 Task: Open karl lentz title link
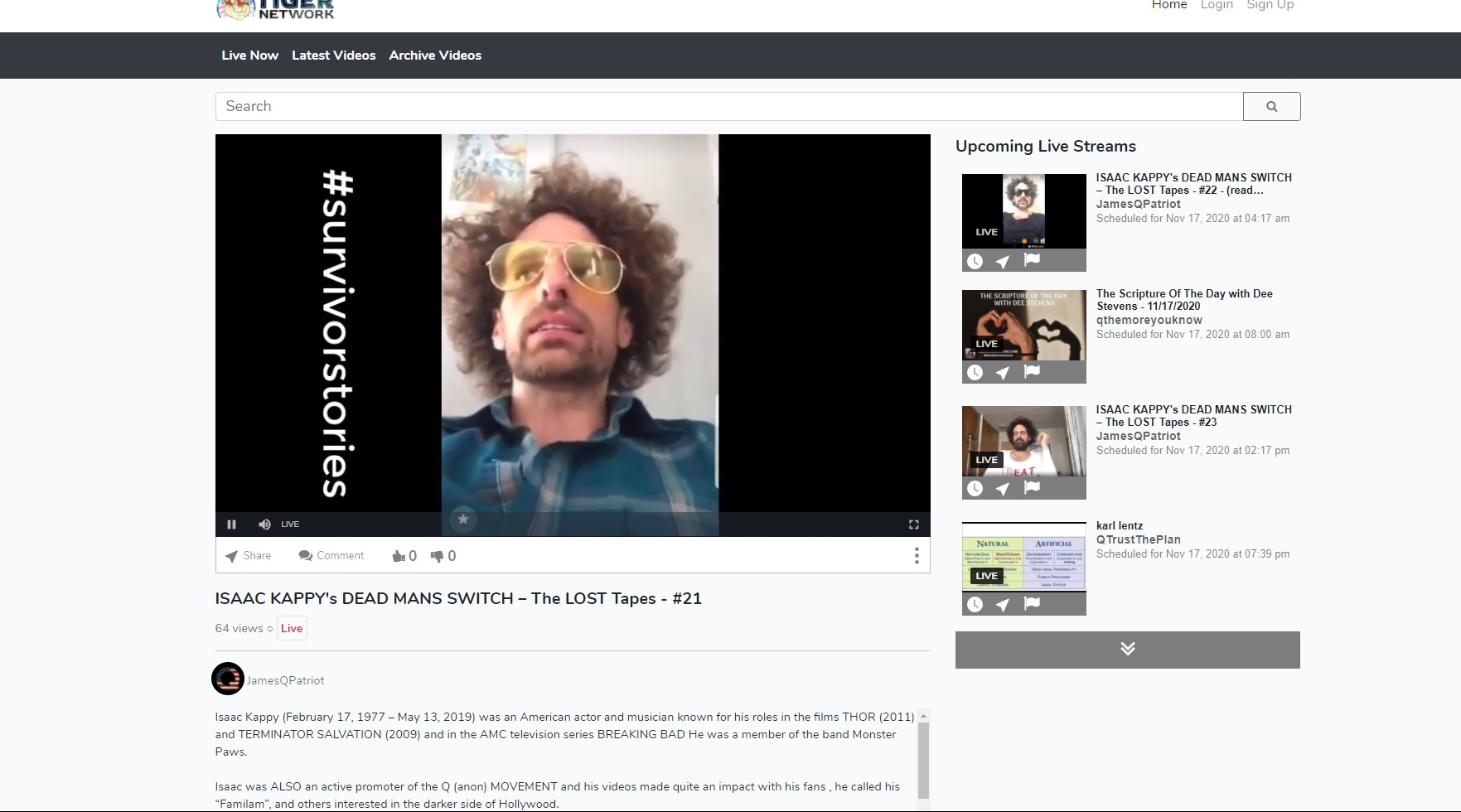pyautogui.click(x=1120, y=526)
